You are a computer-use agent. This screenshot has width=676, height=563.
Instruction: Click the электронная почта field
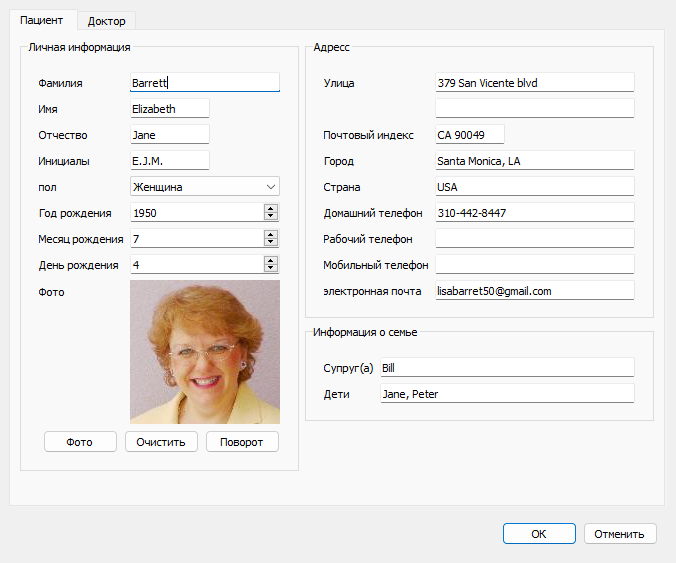[x=535, y=291]
